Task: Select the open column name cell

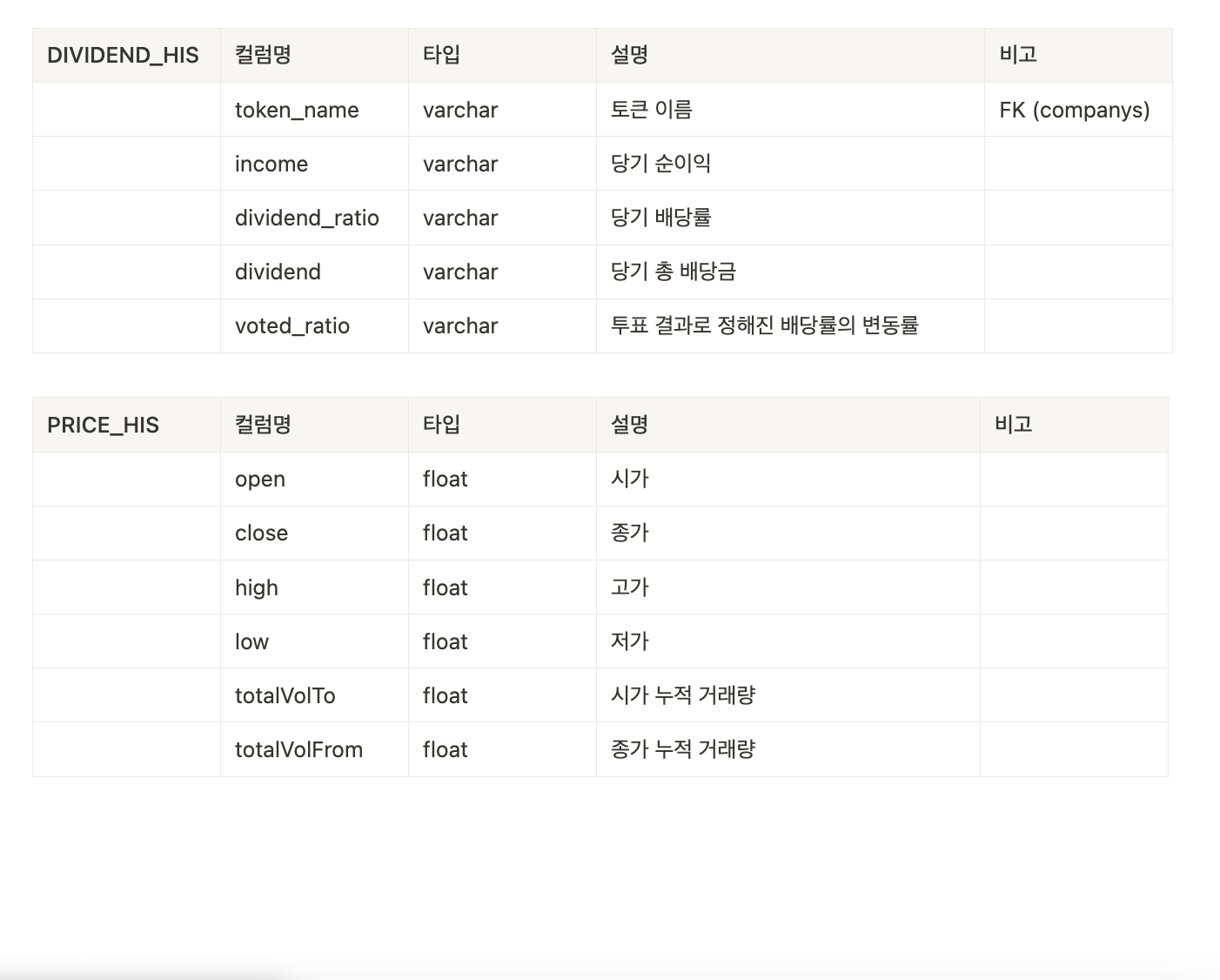Action: [314, 479]
